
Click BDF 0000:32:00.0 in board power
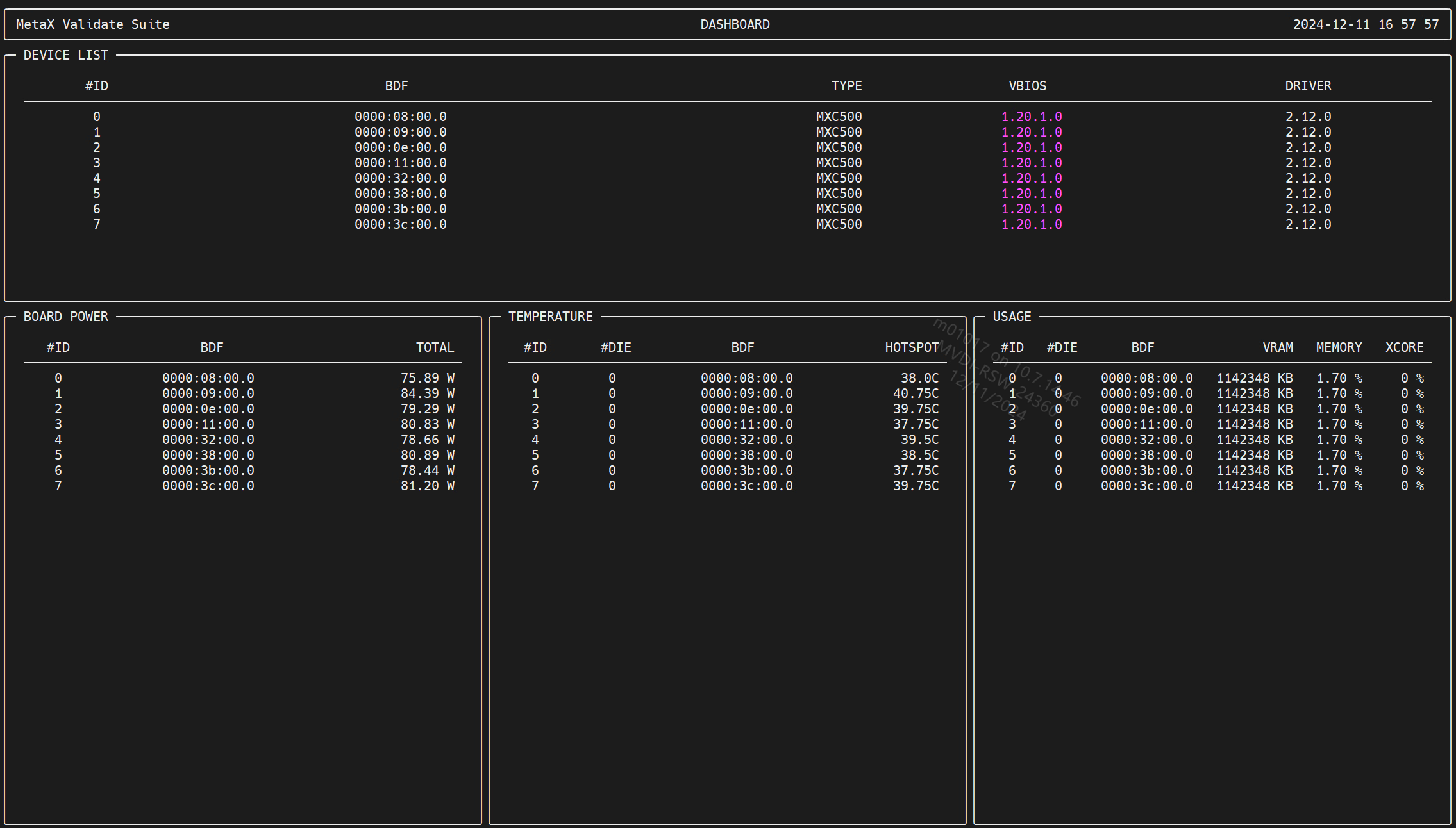coord(208,440)
